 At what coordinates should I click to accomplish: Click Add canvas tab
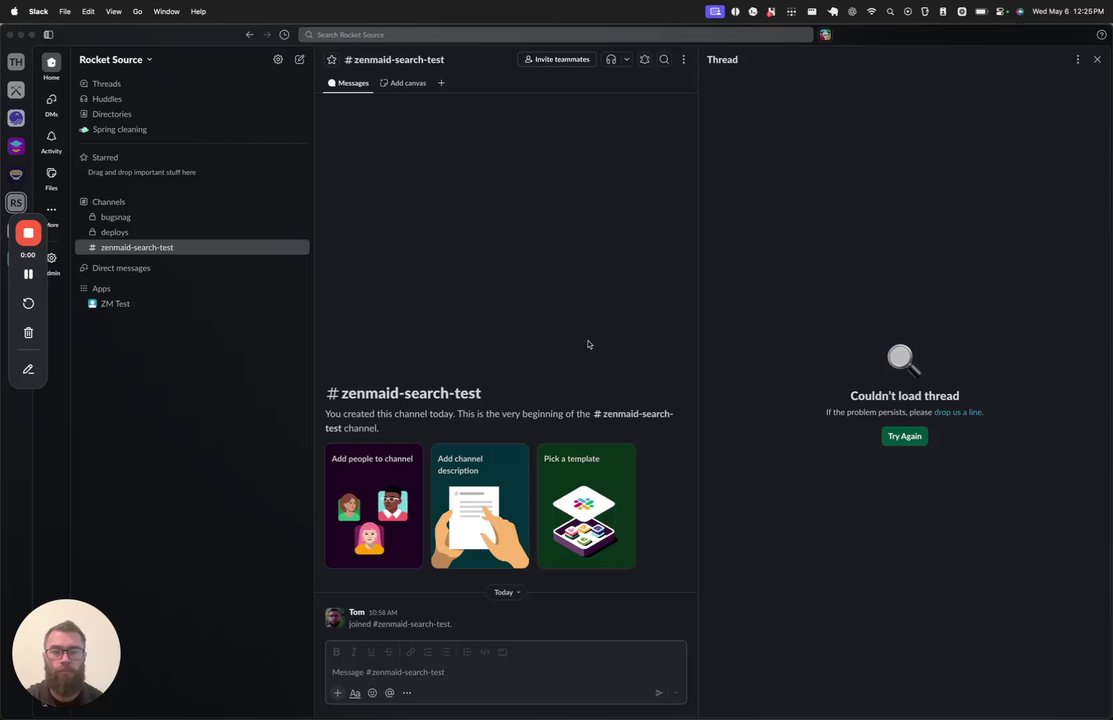(403, 83)
